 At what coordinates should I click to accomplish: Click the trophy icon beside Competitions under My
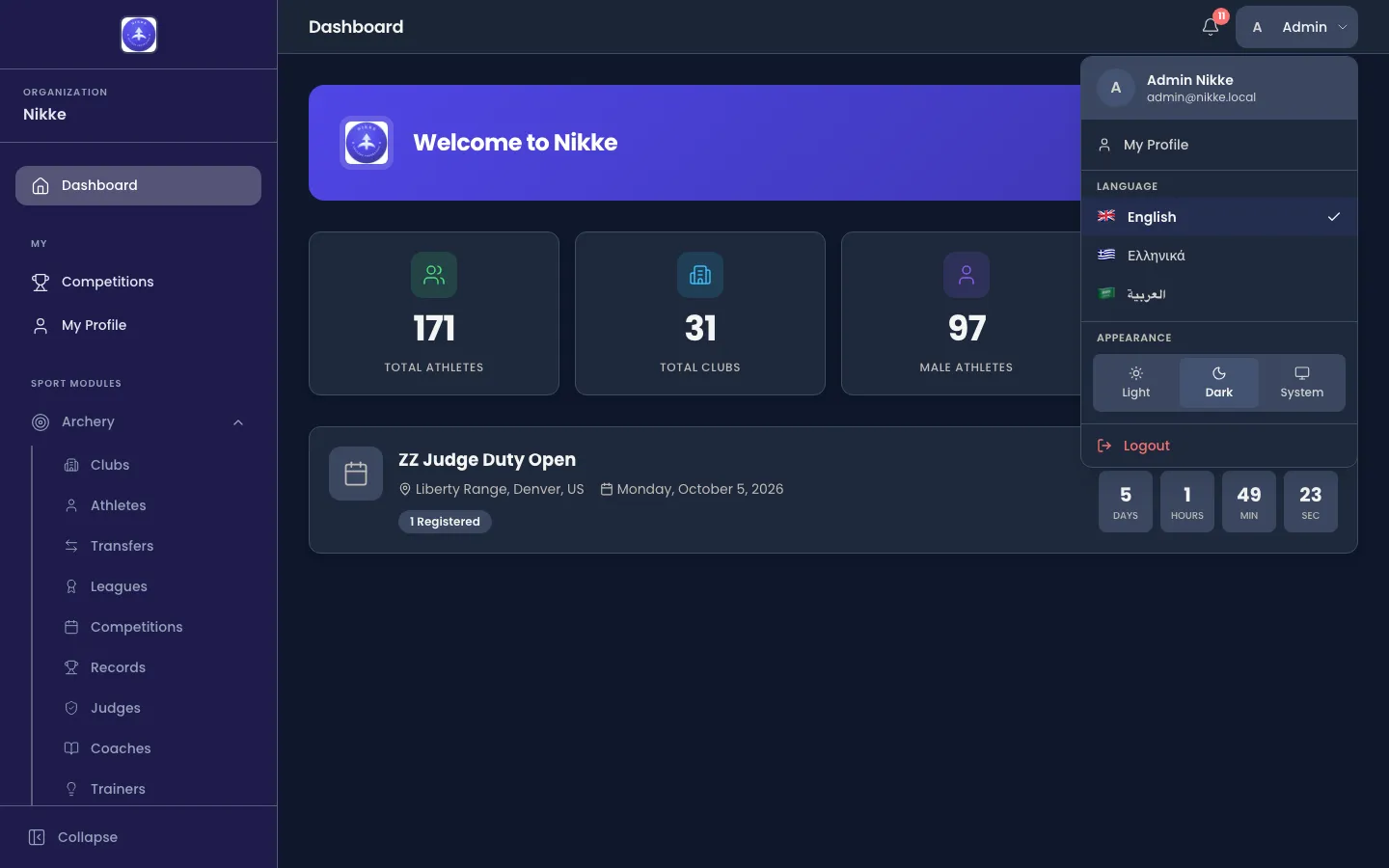click(x=41, y=282)
